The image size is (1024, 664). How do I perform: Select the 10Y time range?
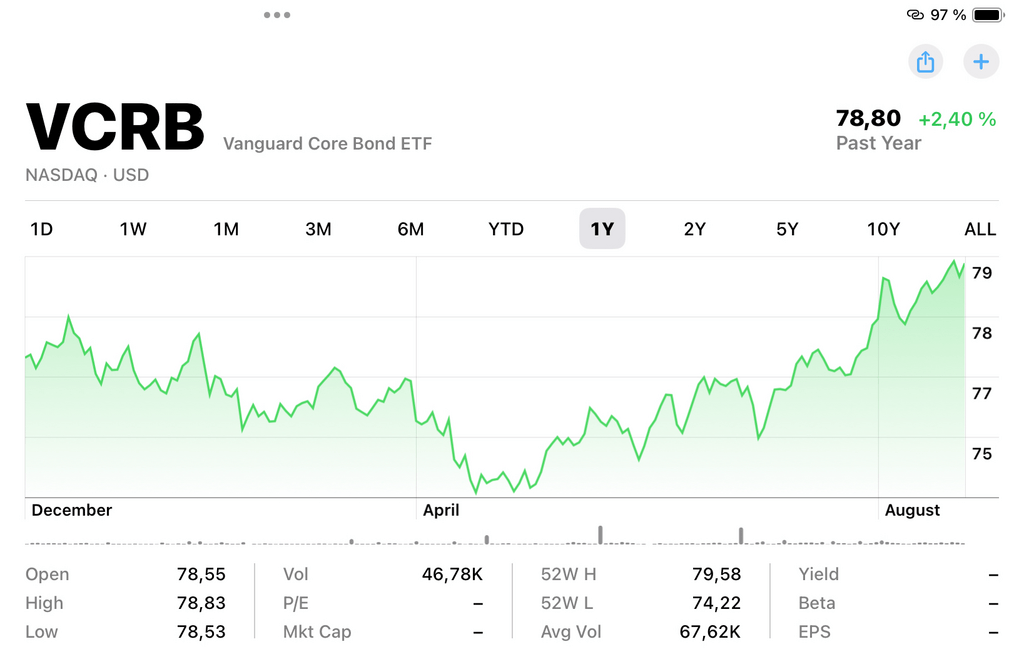click(883, 229)
